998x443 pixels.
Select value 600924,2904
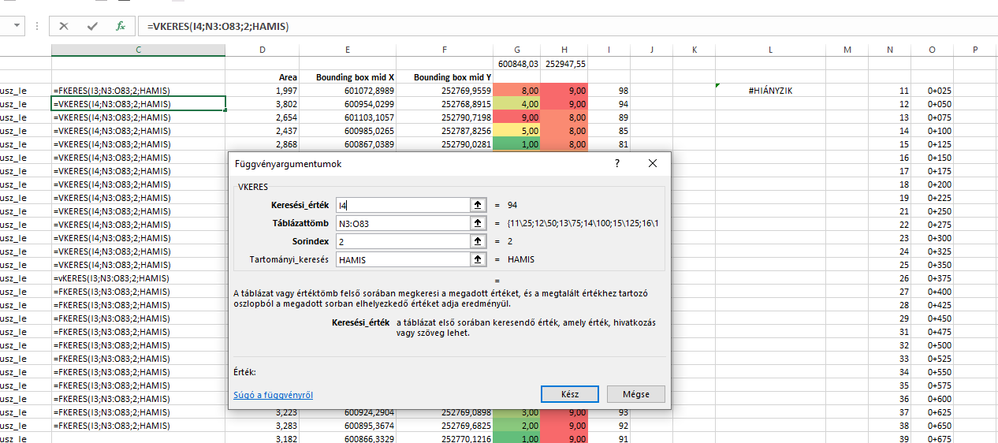click(348, 412)
